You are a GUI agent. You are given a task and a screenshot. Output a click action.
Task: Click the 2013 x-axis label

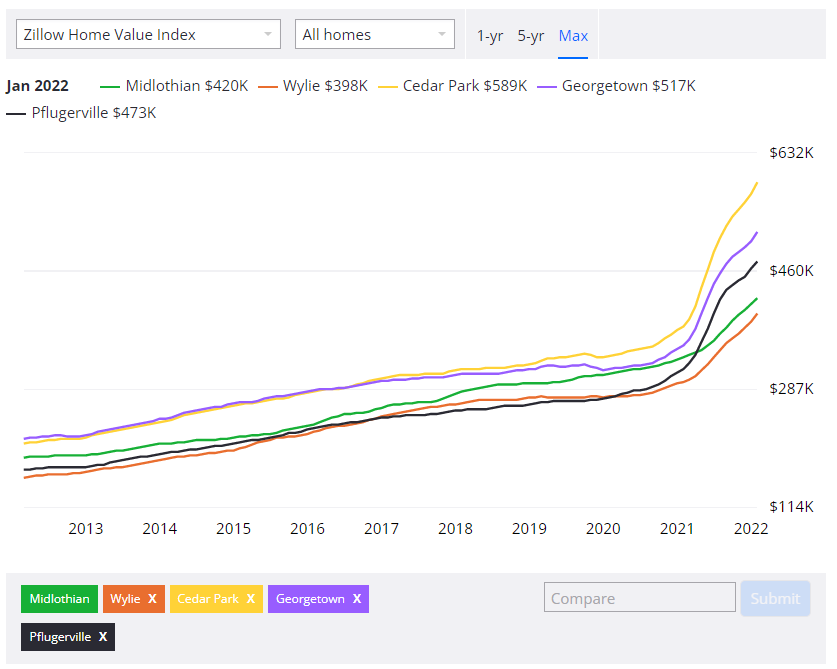pyautogui.click(x=85, y=529)
